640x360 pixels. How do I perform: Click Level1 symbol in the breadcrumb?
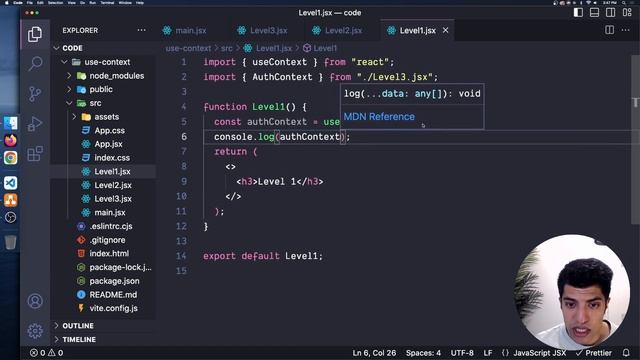[320, 48]
